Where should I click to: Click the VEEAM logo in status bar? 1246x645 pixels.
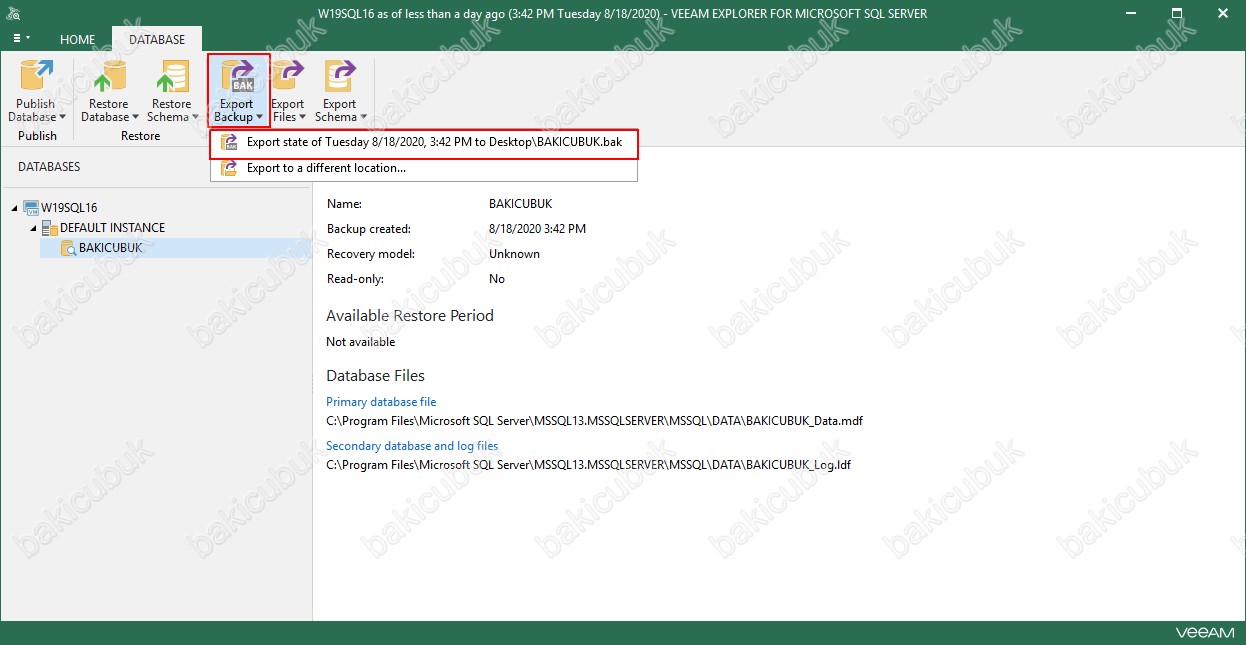point(1205,633)
